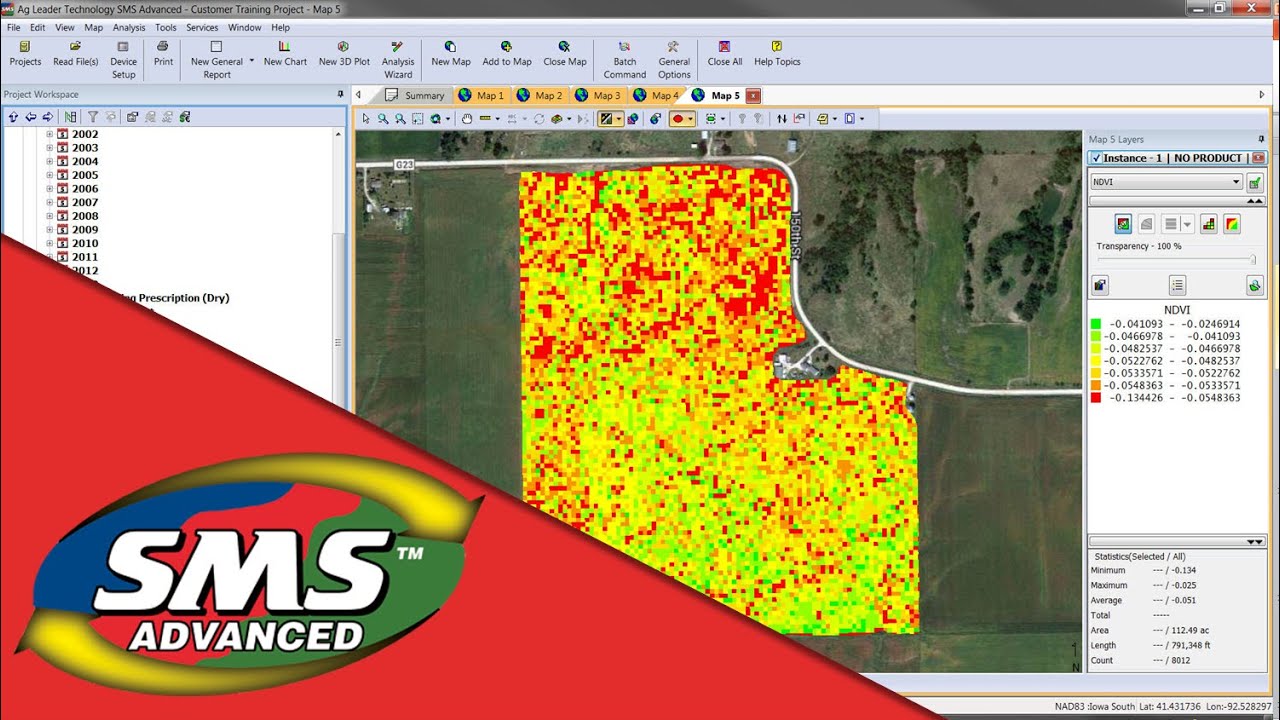Select the pan hand tool
The width and height of the screenshot is (1280, 720).
[466, 118]
